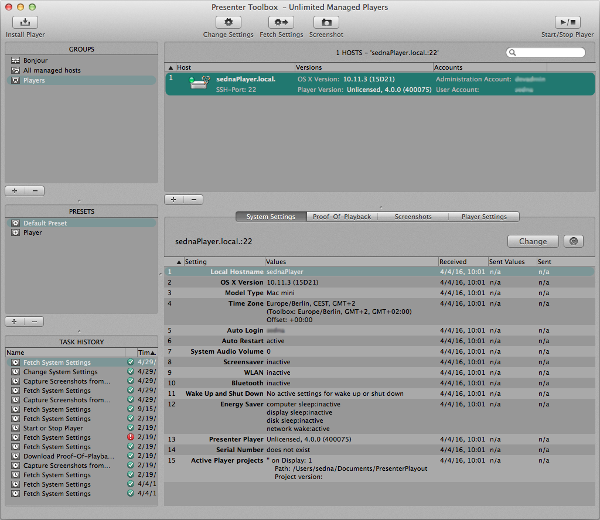The height and width of the screenshot is (520, 600).
Task: Add a host with plus button
Action: click(174, 199)
